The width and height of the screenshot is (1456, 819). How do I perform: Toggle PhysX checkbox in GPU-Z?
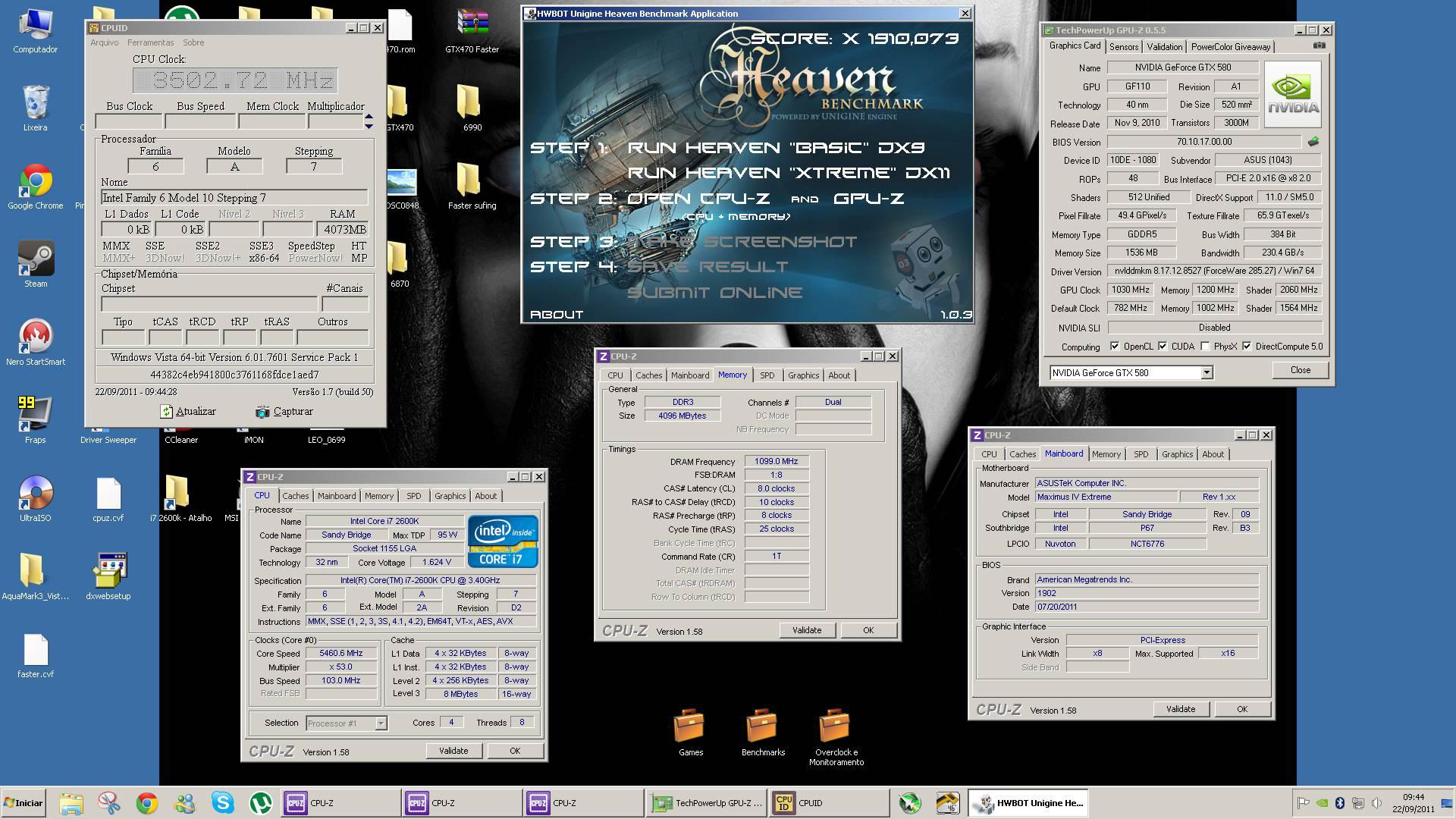[x=1205, y=347]
